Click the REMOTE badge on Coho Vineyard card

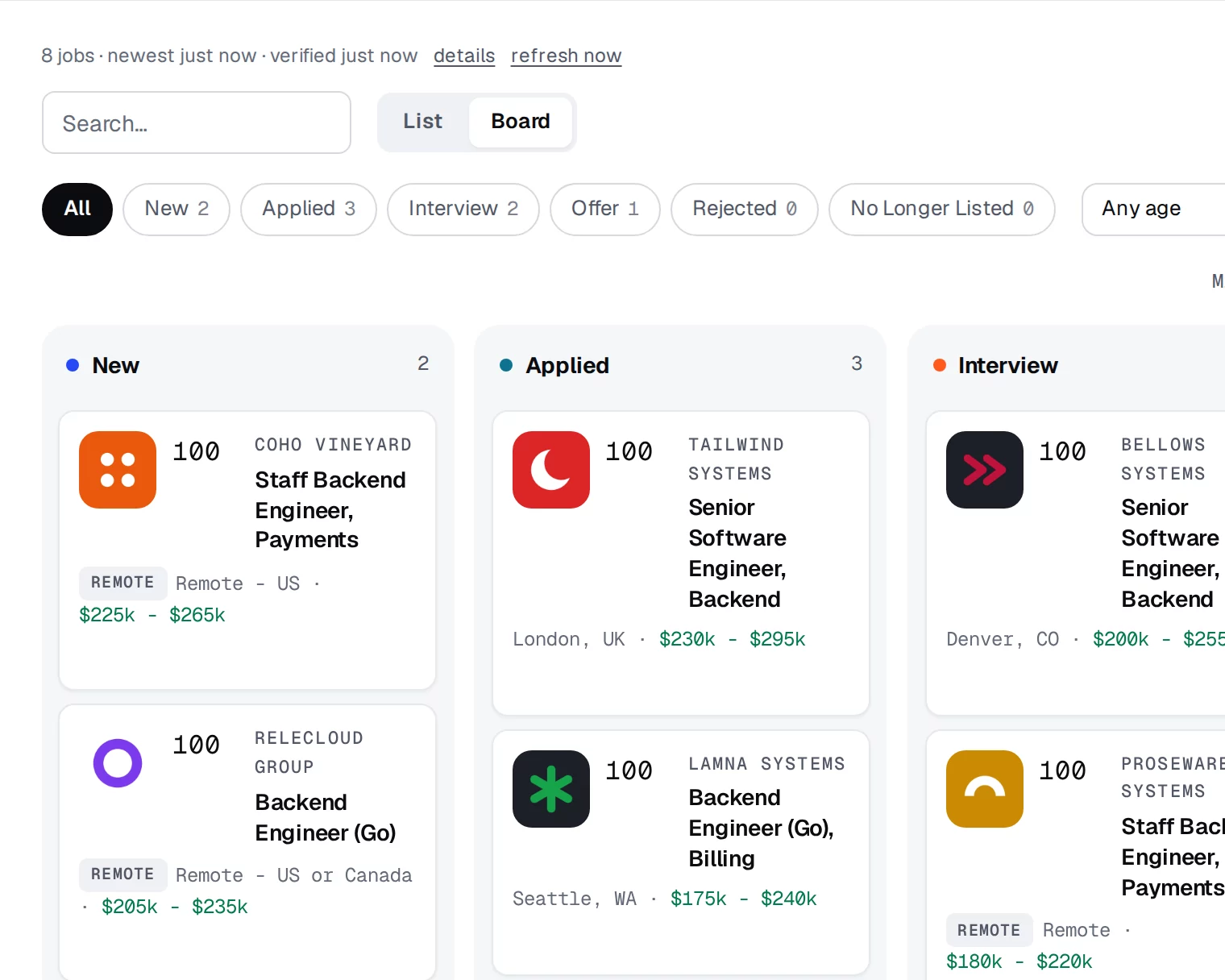click(x=122, y=583)
